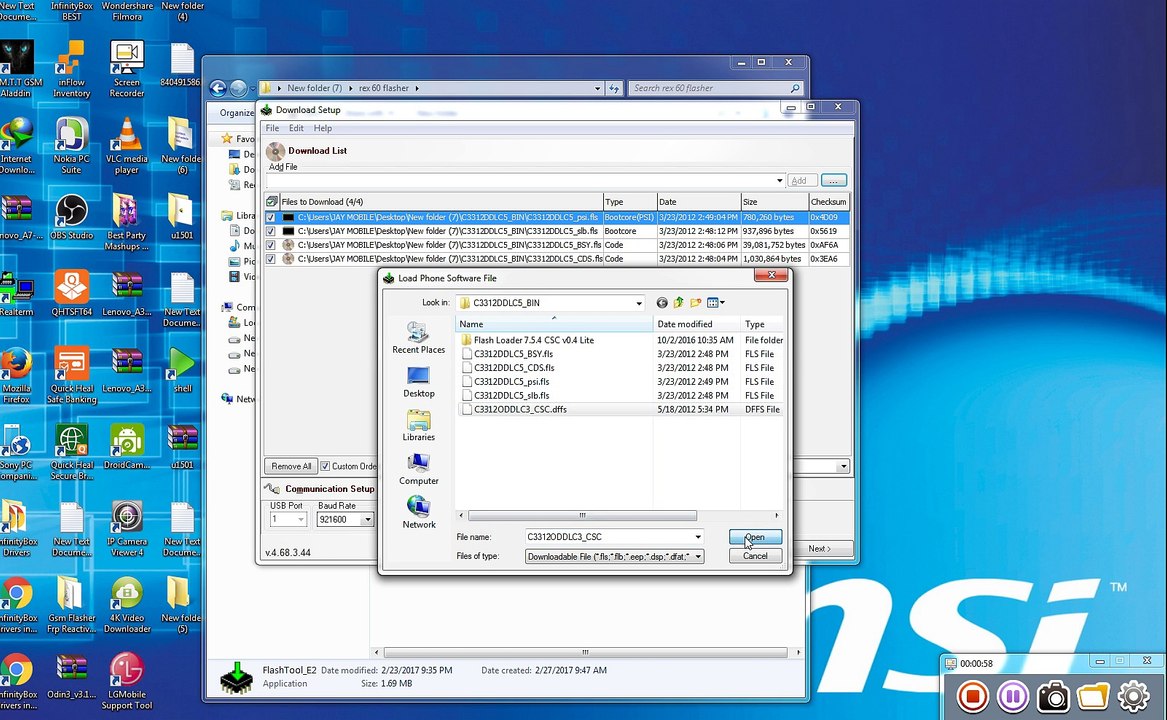1167x720 pixels.
Task: Refresh the Explorer address bar
Action: click(x=614, y=88)
